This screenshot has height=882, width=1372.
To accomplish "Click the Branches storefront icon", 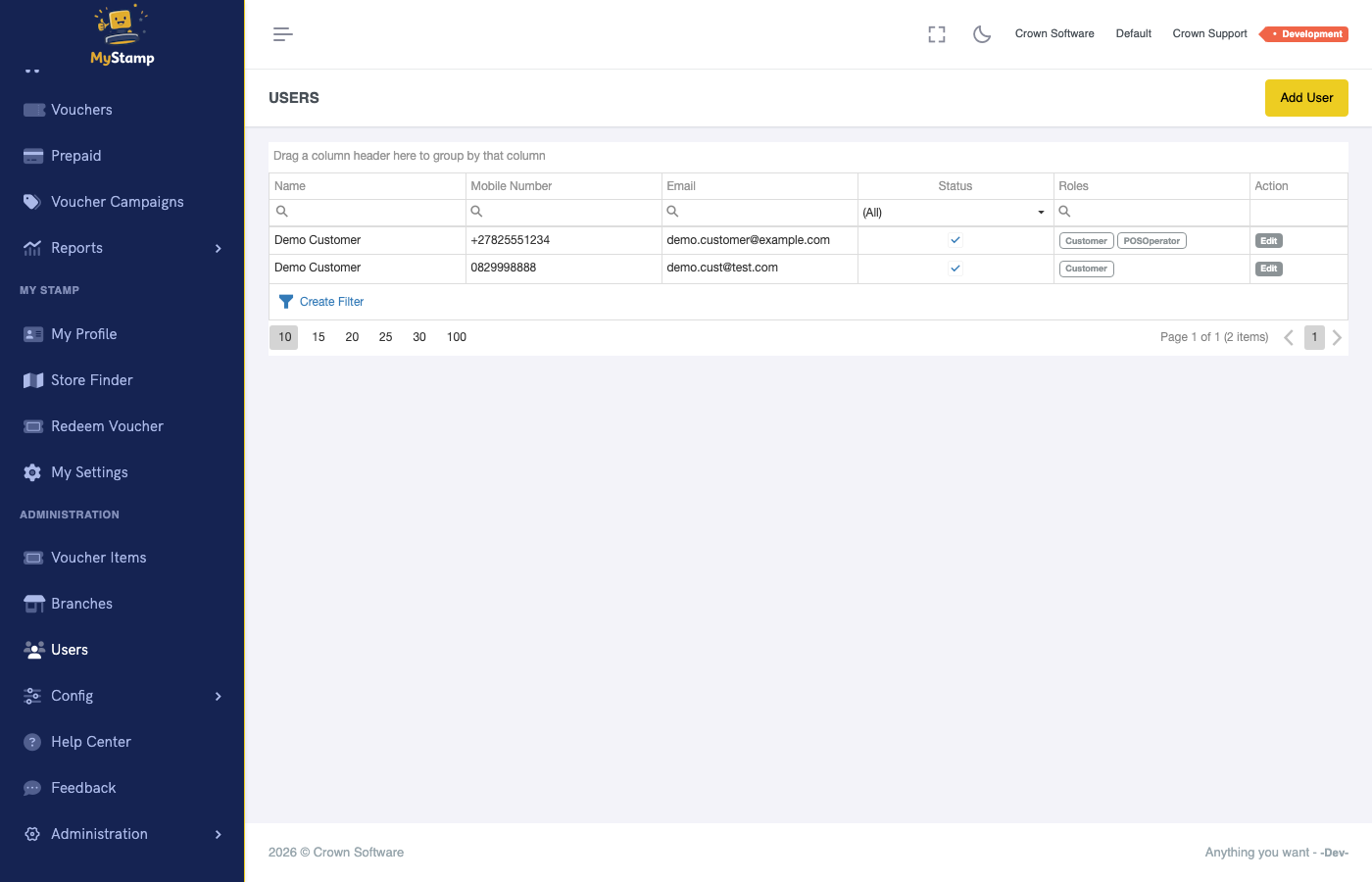I will tap(34, 604).
